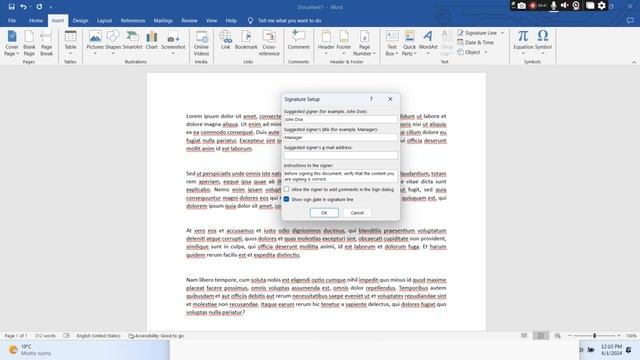Screen dimensions: 640x360
Task: Click Accessibility: Good to go status
Action: (x=156, y=336)
